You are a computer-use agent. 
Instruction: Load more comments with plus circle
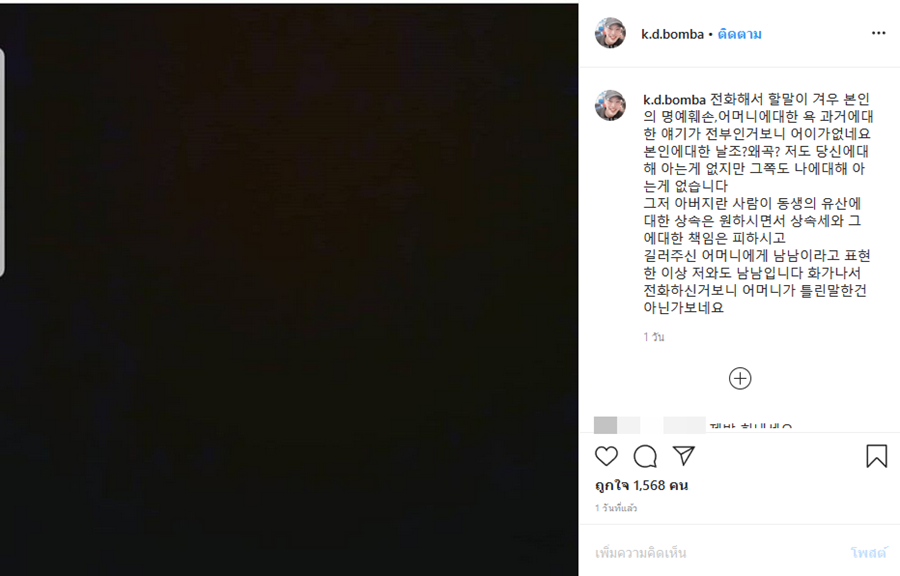(x=740, y=379)
